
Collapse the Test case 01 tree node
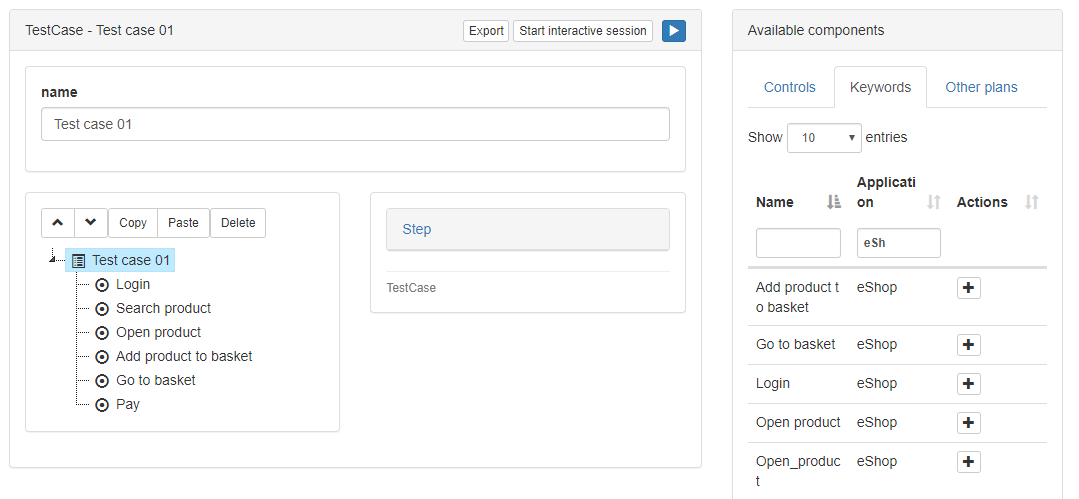[x=53, y=258]
